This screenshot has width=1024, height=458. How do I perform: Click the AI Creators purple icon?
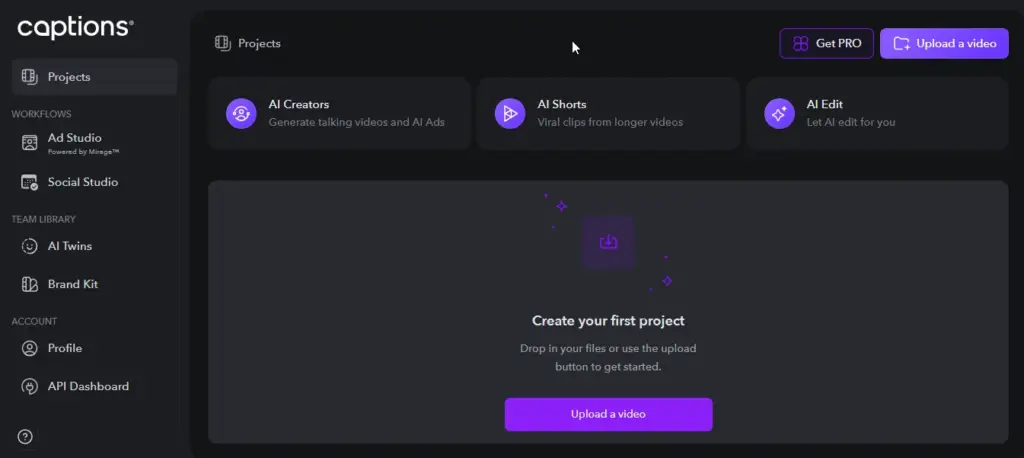(x=241, y=113)
